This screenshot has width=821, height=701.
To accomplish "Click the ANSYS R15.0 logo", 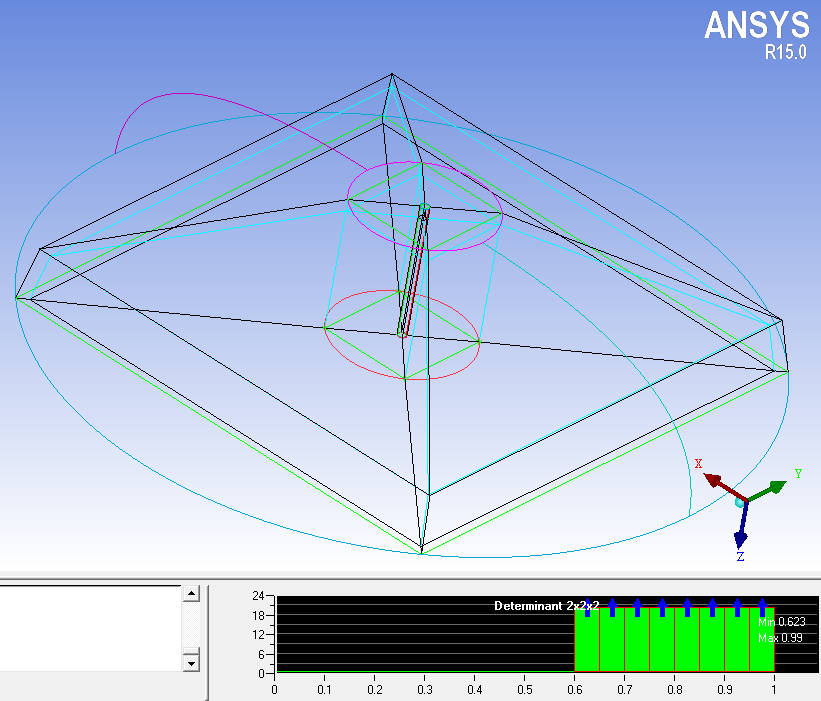I will point(755,35).
